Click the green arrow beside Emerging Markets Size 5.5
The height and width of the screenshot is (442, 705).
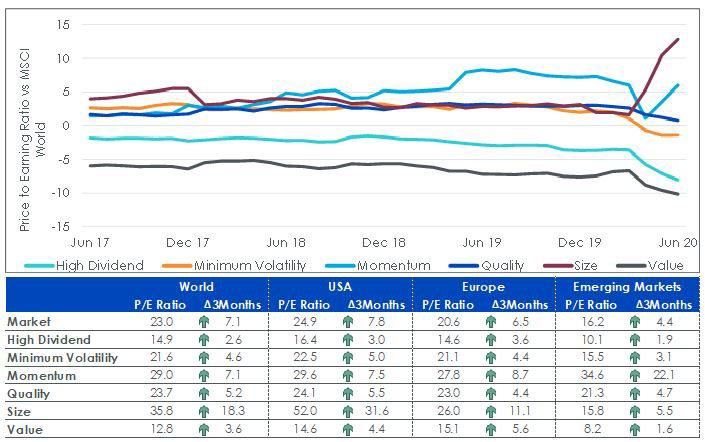click(x=635, y=411)
